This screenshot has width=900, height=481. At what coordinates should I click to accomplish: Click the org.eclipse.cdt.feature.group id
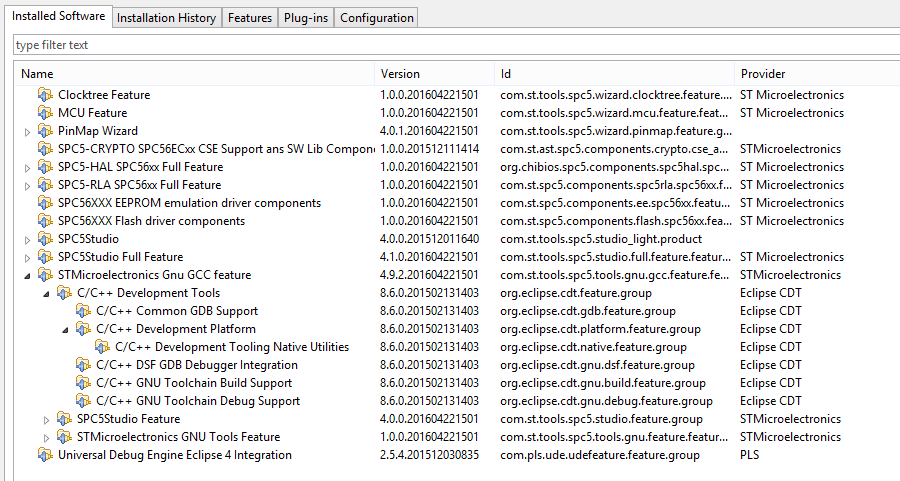point(576,293)
